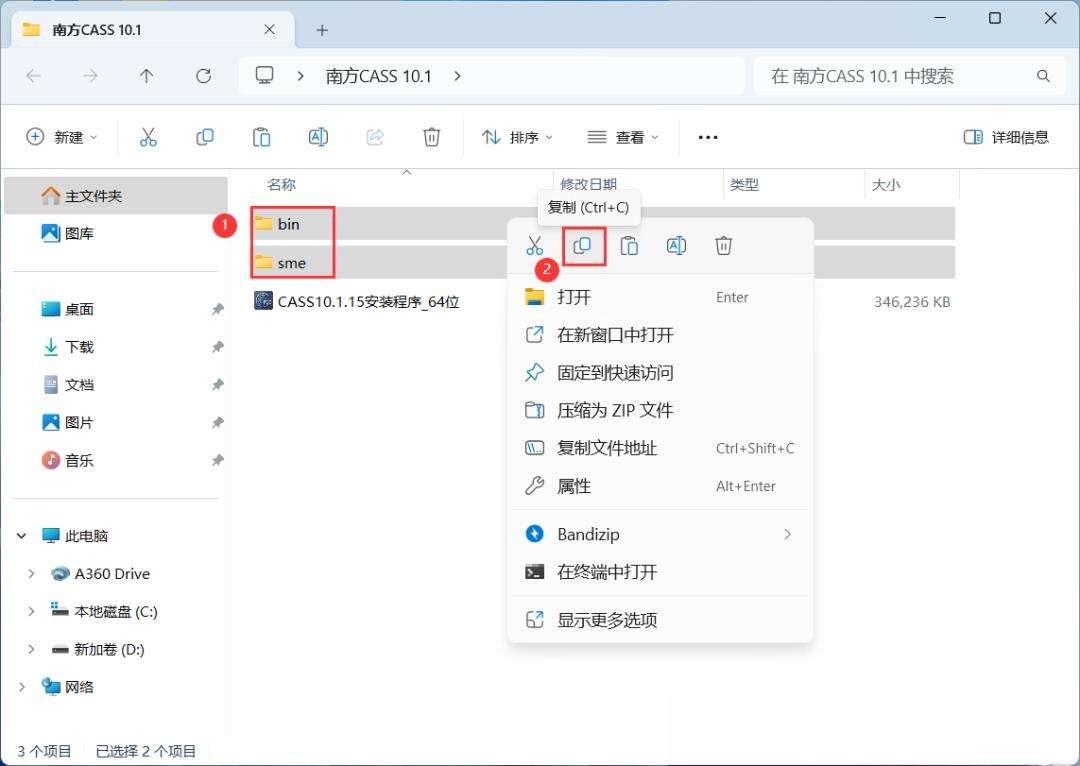
Task: Open Bandizip submenu
Action: (660, 534)
